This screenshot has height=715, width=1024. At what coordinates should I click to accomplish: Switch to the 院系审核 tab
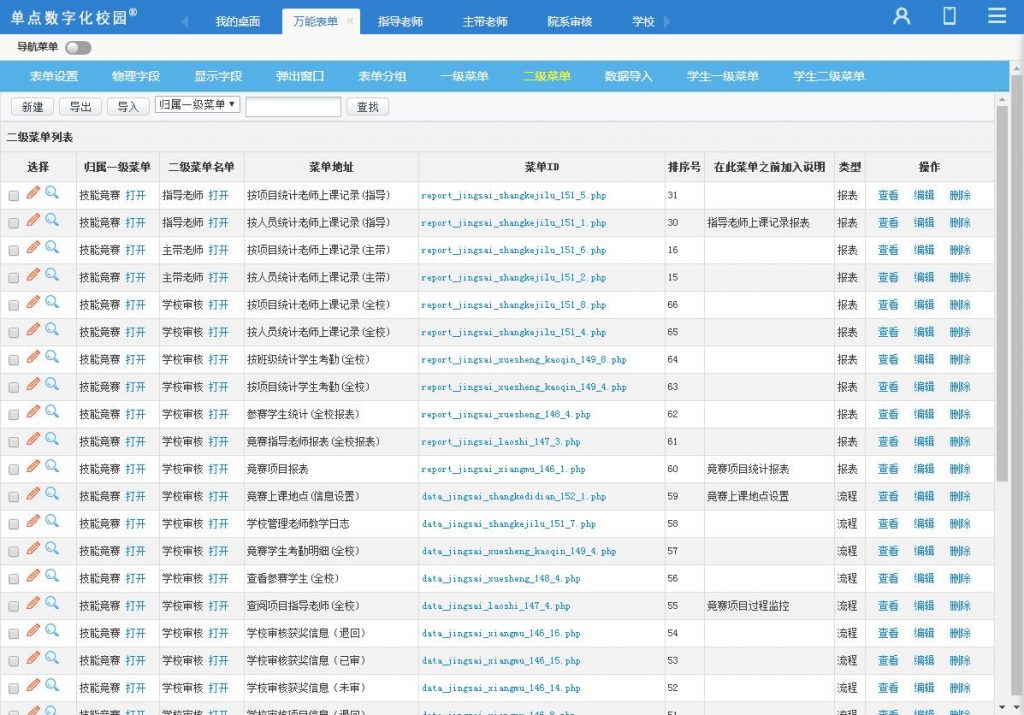coord(569,22)
